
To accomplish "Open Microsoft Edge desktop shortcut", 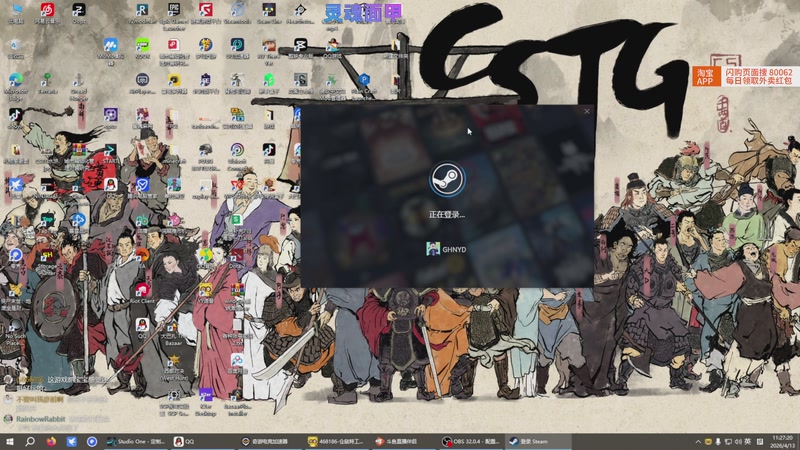I will tap(15, 84).
